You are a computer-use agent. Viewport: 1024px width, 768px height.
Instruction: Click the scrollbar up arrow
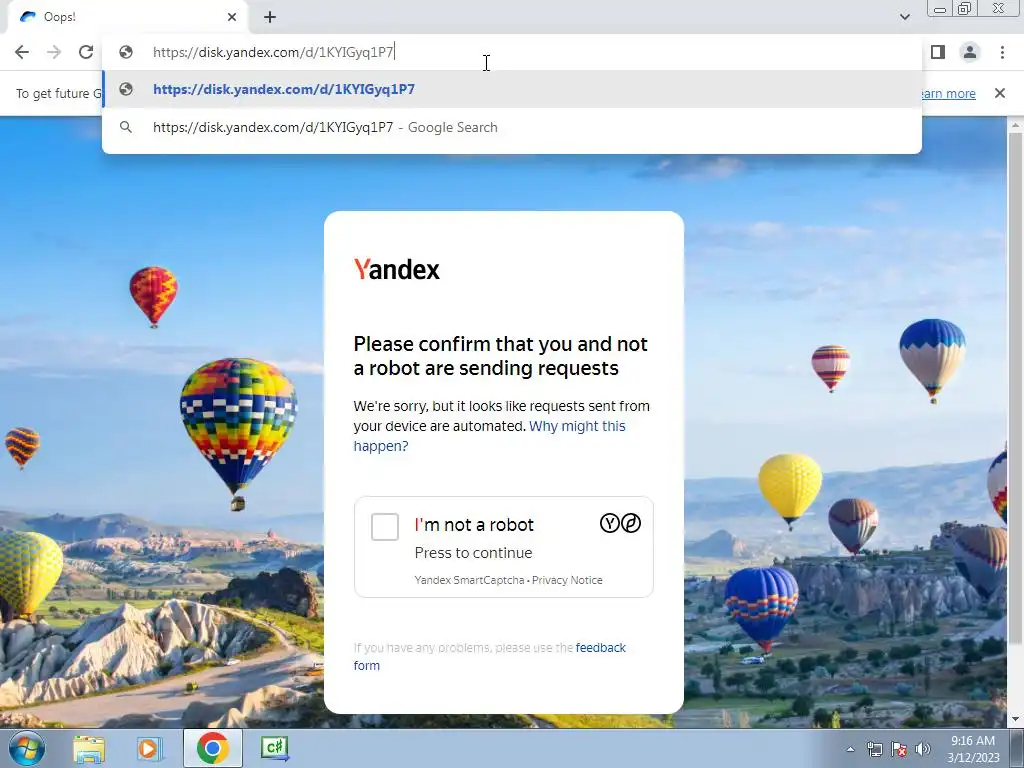click(x=1015, y=124)
